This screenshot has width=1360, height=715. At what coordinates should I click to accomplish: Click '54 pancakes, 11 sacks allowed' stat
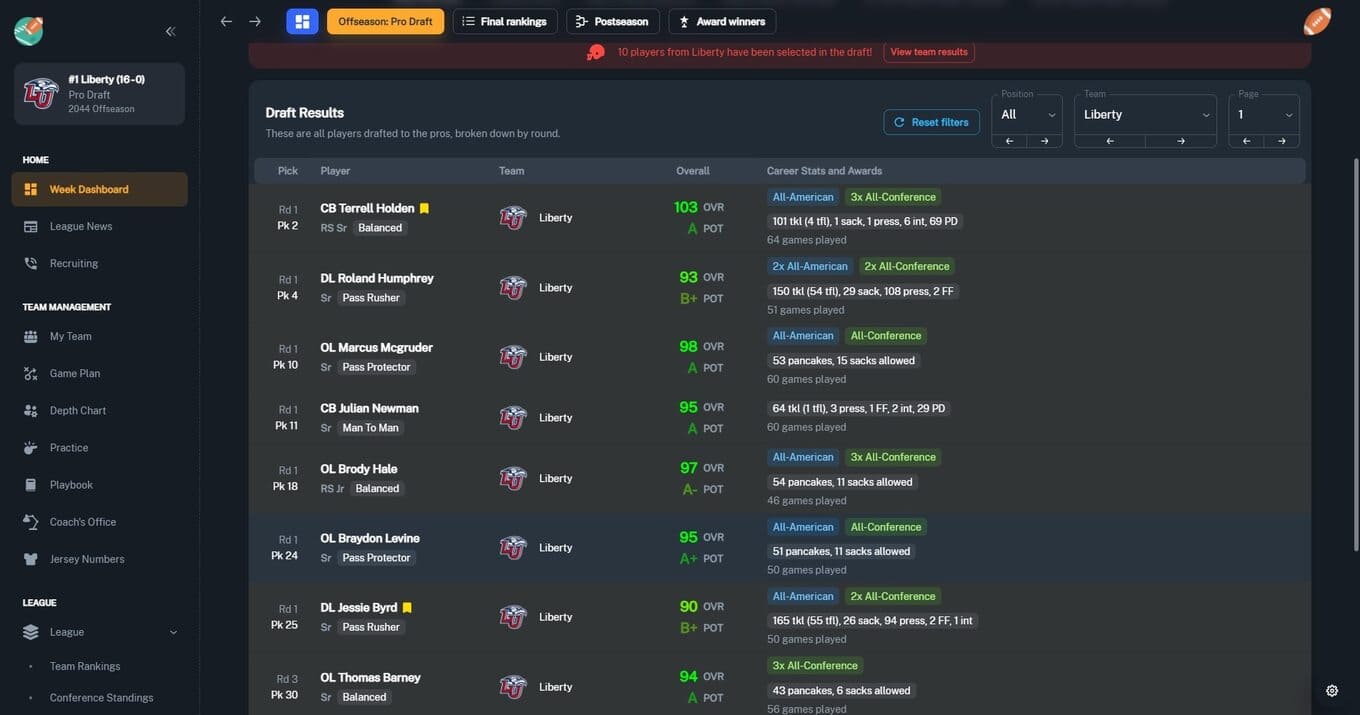coord(843,482)
